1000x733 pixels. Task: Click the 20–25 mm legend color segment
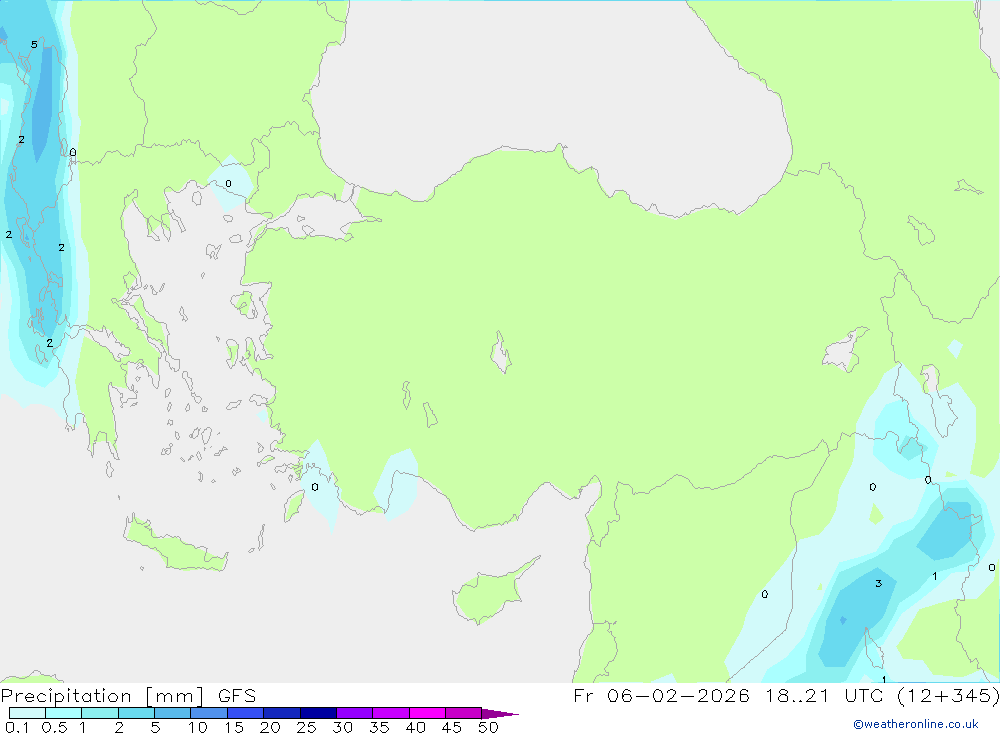282,713
